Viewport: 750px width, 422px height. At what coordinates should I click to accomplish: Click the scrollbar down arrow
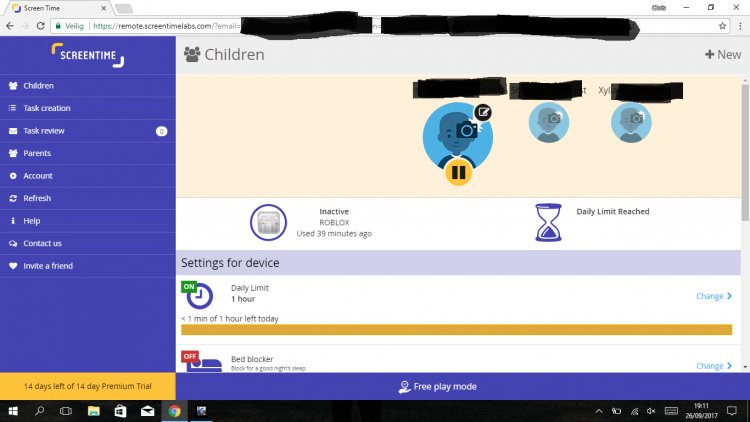(x=745, y=367)
